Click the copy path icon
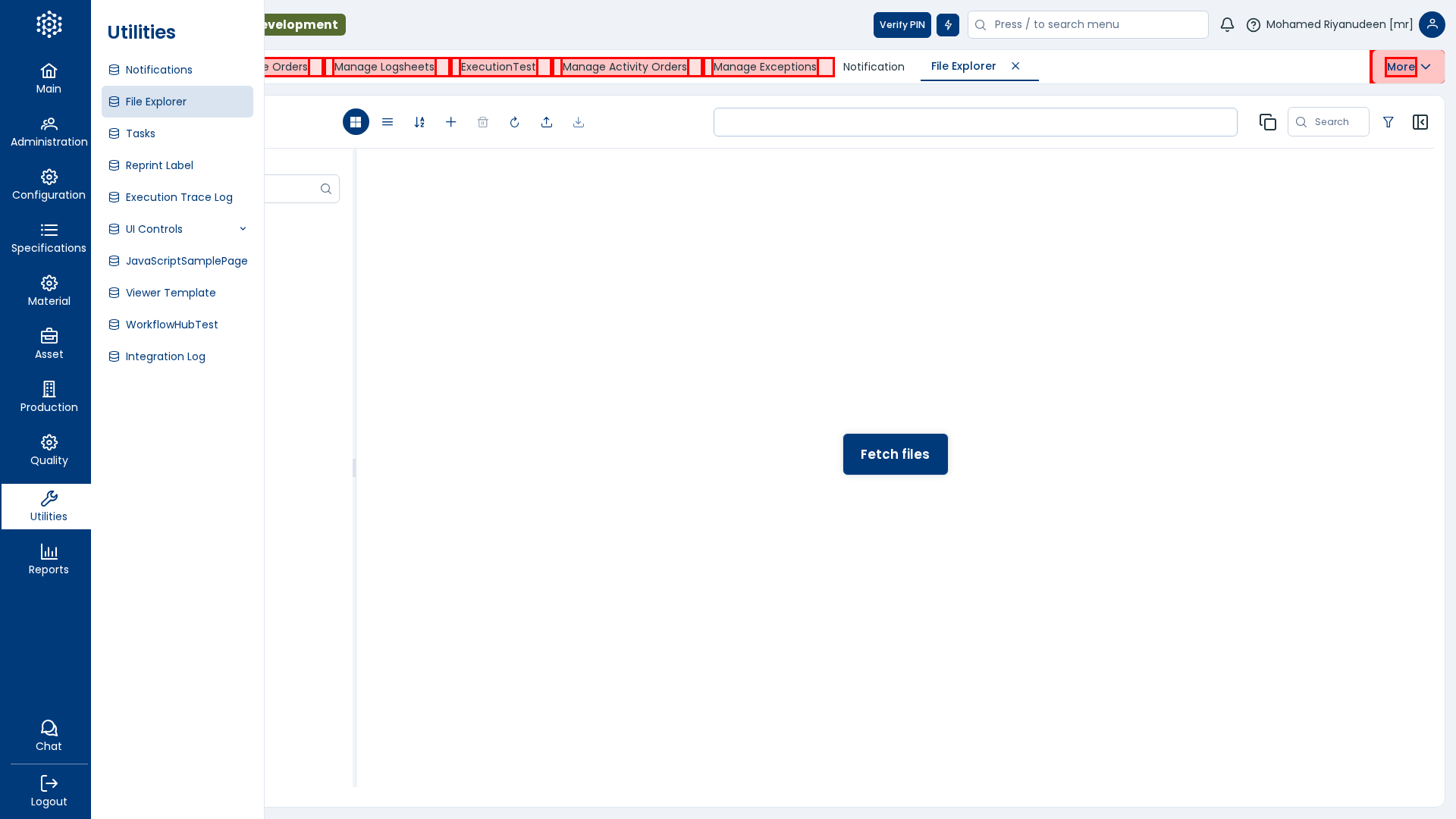Image resolution: width=1456 pixels, height=819 pixels. point(1267,122)
